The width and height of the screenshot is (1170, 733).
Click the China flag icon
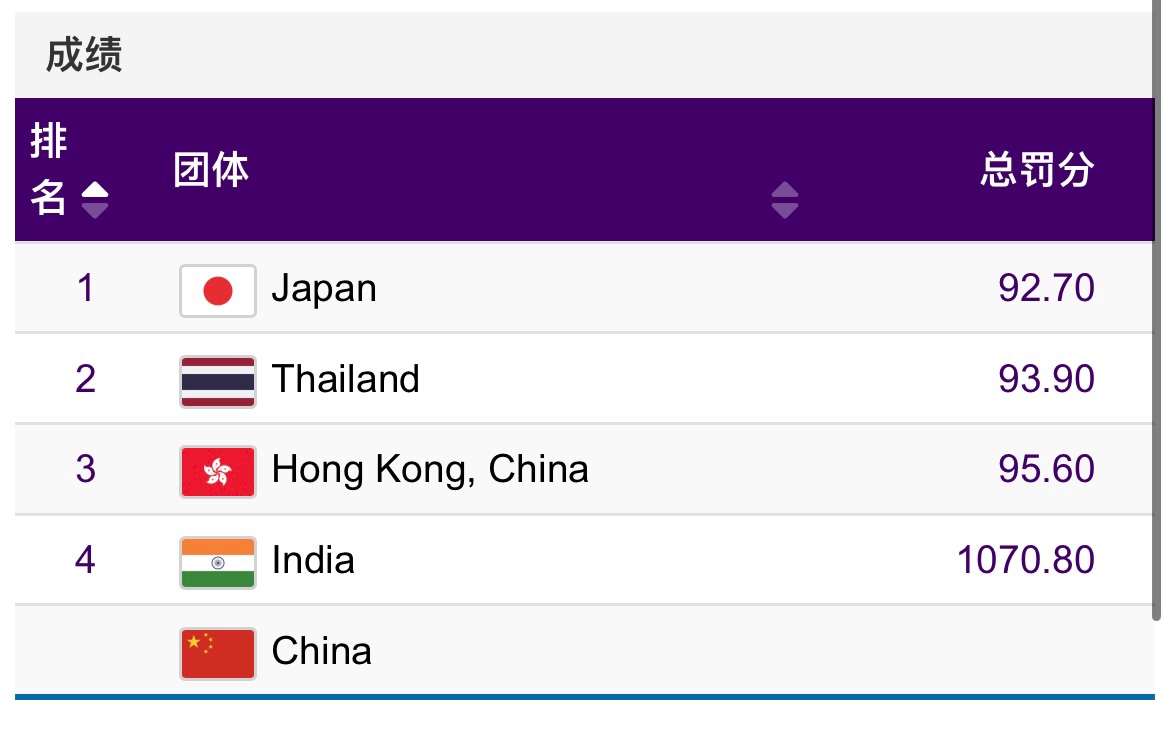click(218, 654)
